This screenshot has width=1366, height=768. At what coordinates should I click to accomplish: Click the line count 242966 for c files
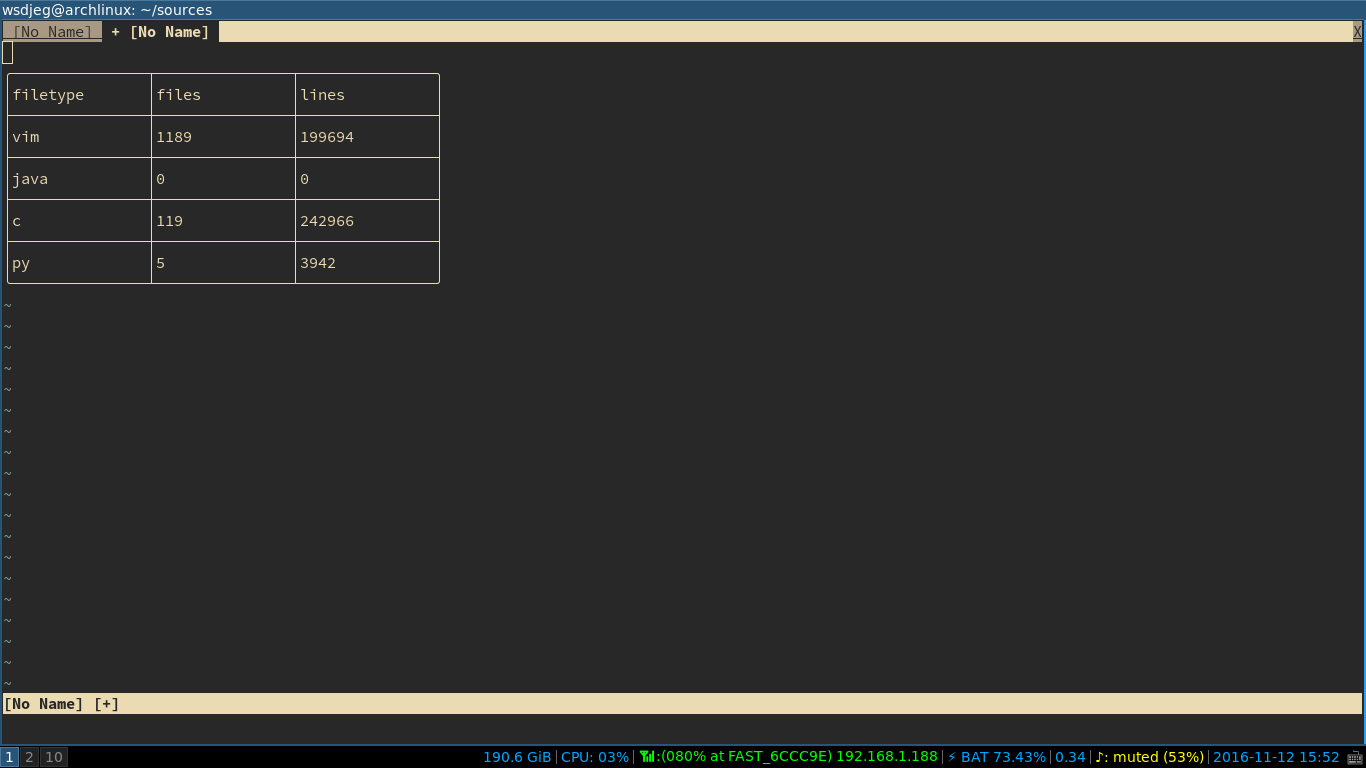(x=327, y=220)
